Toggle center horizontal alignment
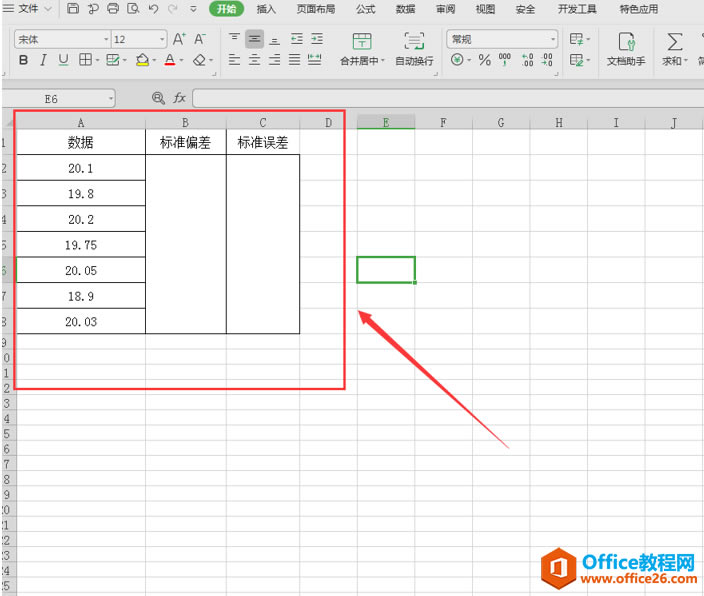Screen dimensions: 704x596 [x=255, y=59]
